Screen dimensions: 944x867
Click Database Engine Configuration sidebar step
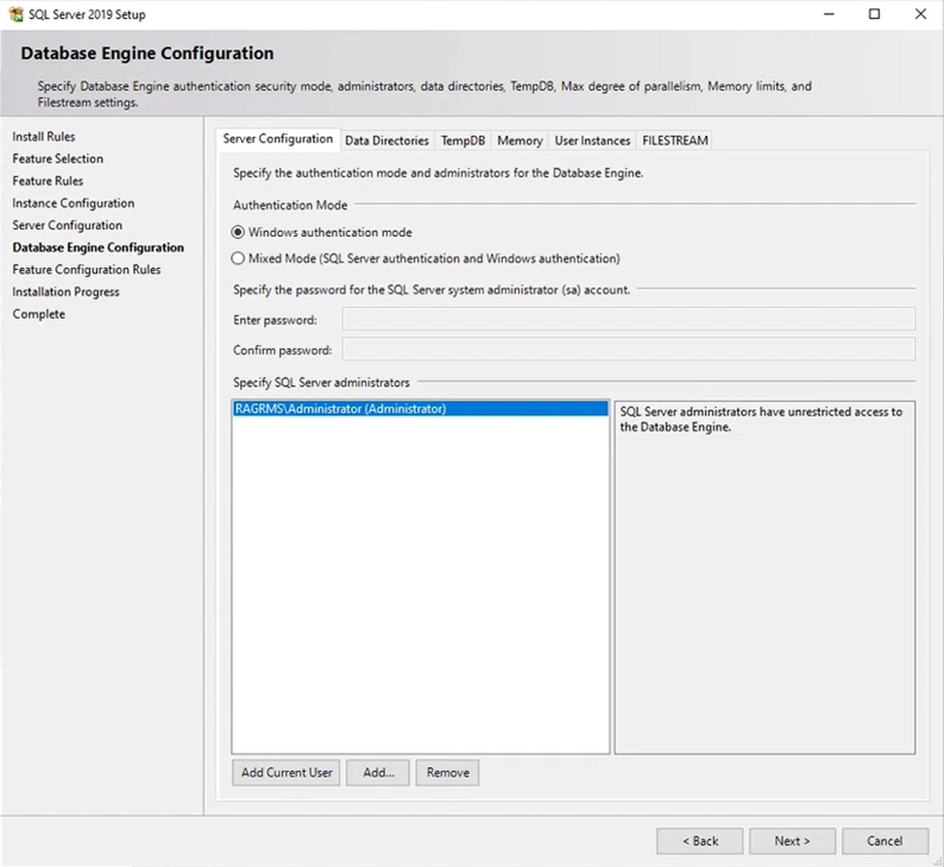point(98,247)
